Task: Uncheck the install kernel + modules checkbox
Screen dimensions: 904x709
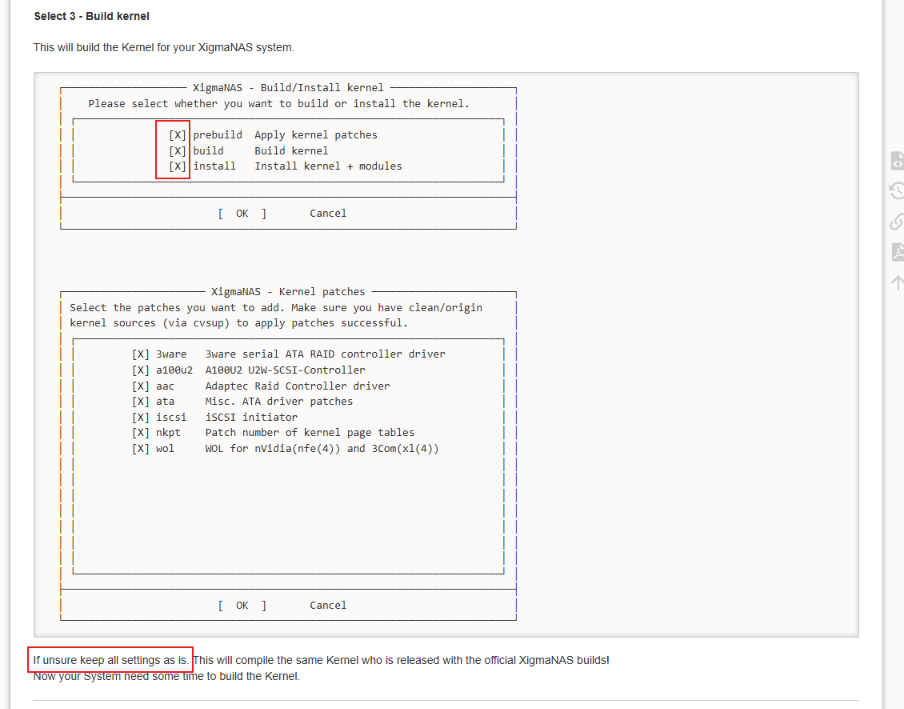Action: click(x=177, y=166)
